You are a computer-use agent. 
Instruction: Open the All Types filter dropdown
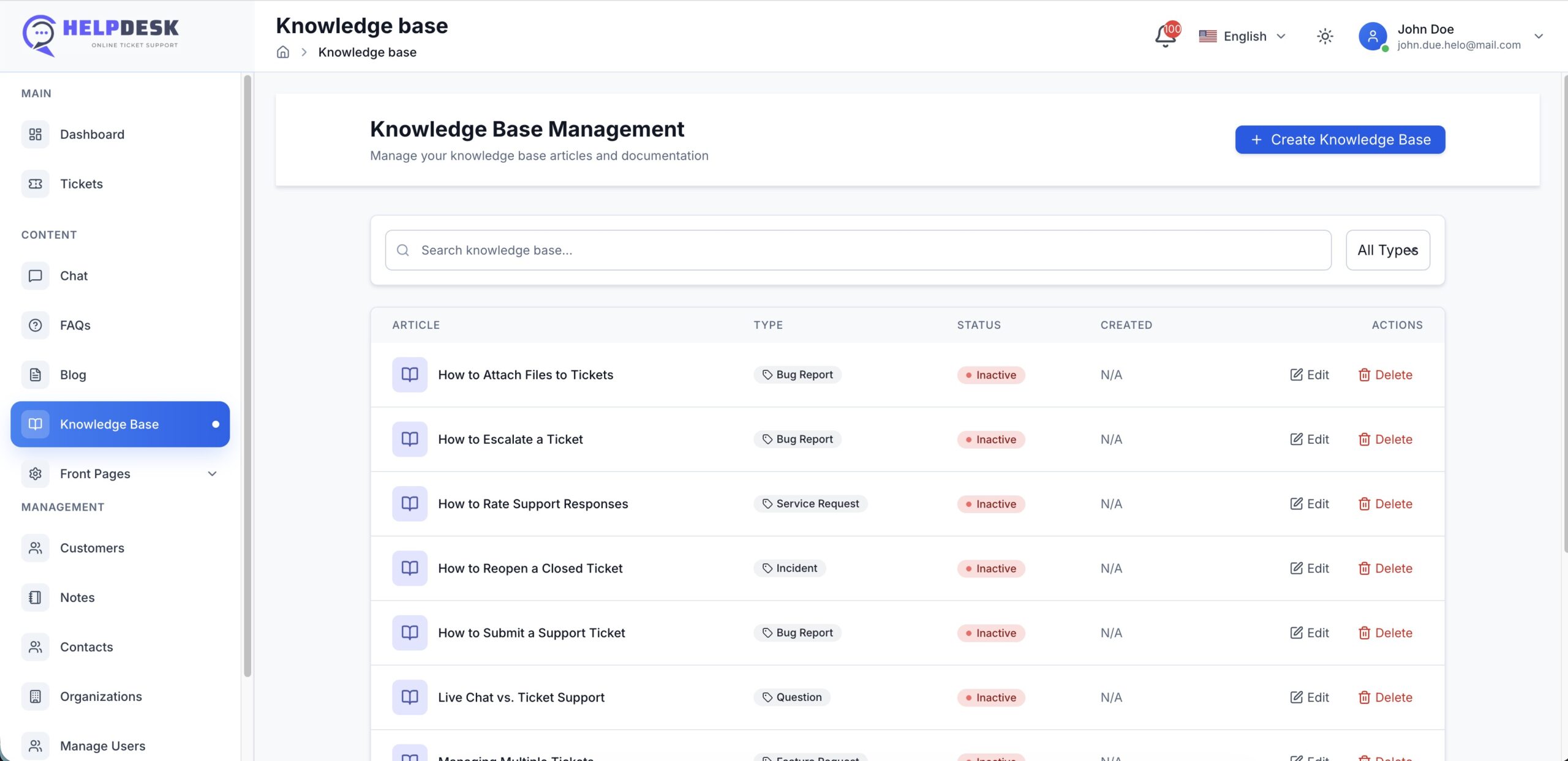pyautogui.click(x=1387, y=250)
